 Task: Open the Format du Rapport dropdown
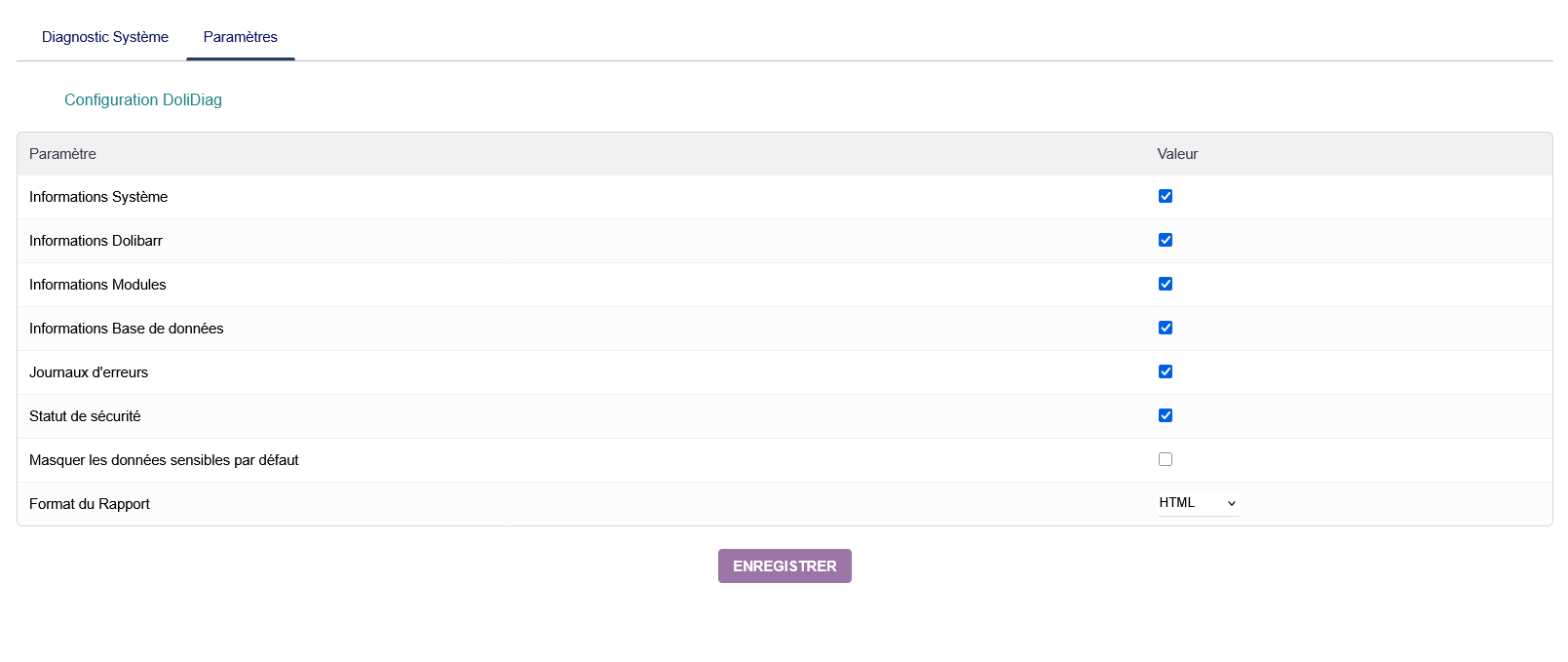tap(1198, 503)
